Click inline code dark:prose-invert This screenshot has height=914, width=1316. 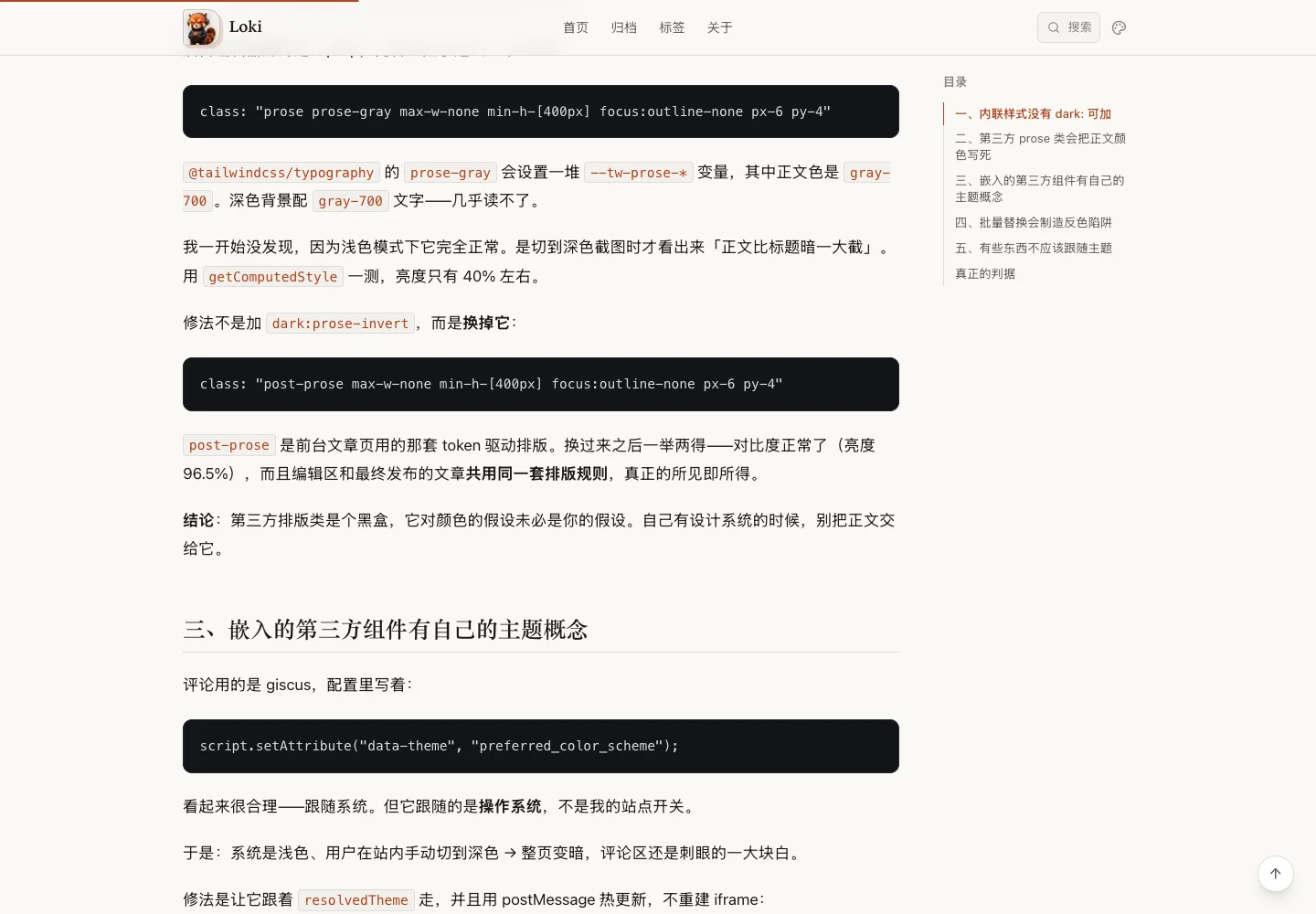340,324
